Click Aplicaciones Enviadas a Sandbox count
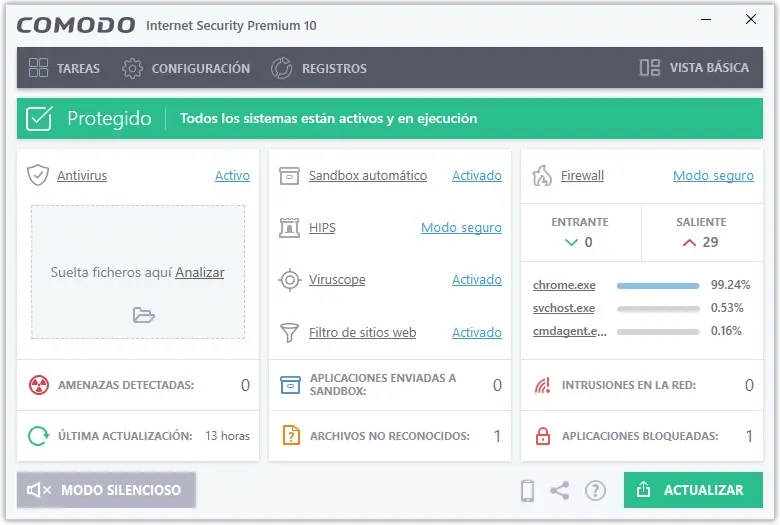Viewport: 780px width, 525px height. pos(497,385)
